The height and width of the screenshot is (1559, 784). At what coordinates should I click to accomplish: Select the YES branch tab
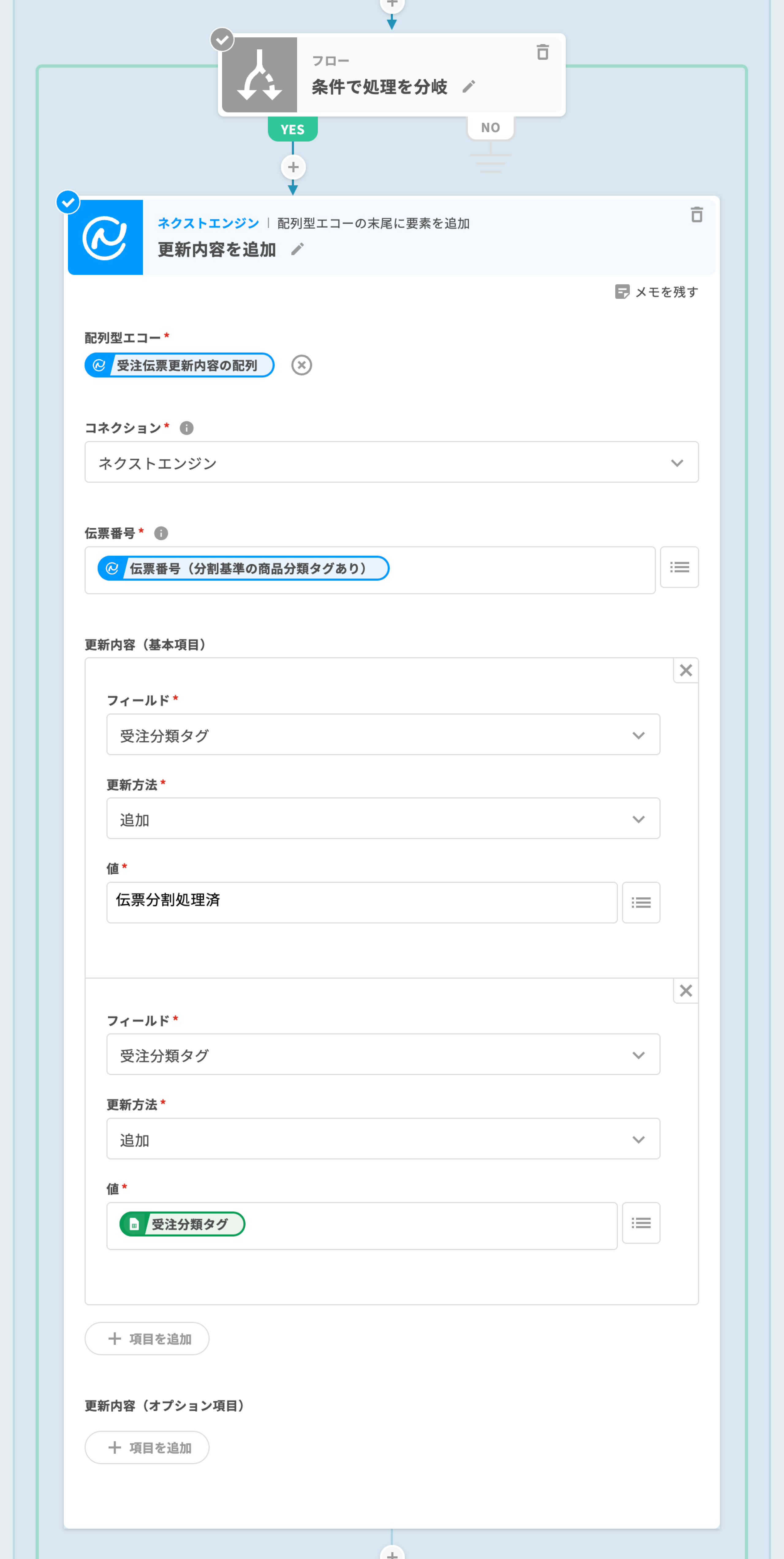tap(293, 129)
